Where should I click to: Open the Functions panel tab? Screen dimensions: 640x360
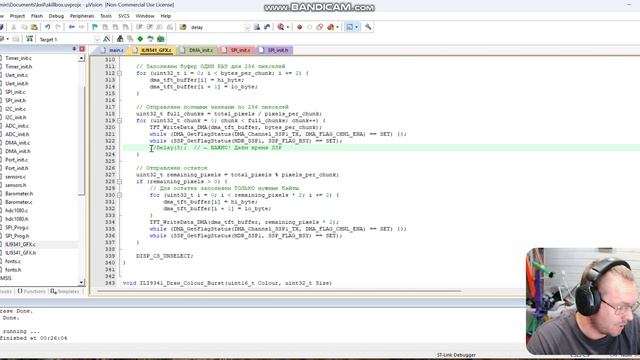(x=31, y=291)
